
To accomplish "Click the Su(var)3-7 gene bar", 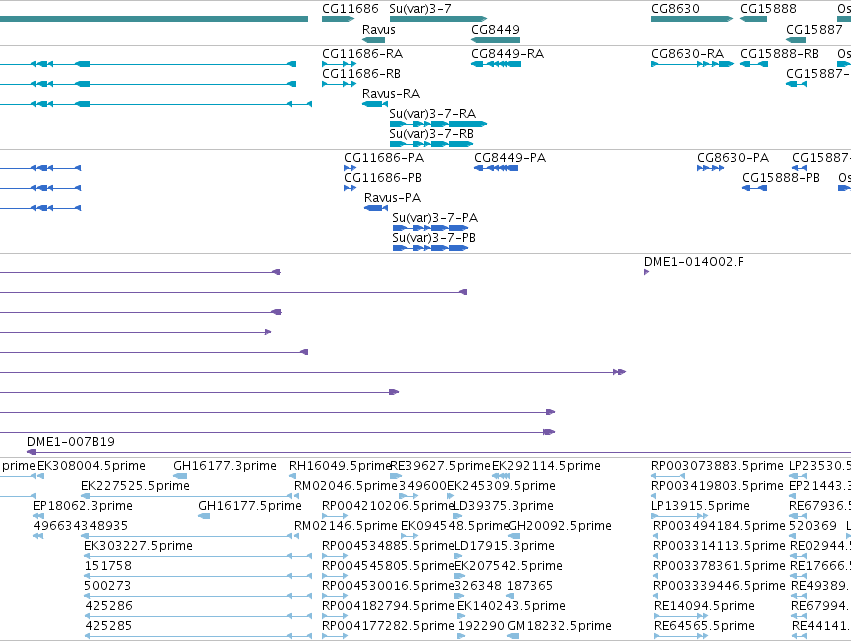I will (438, 19).
